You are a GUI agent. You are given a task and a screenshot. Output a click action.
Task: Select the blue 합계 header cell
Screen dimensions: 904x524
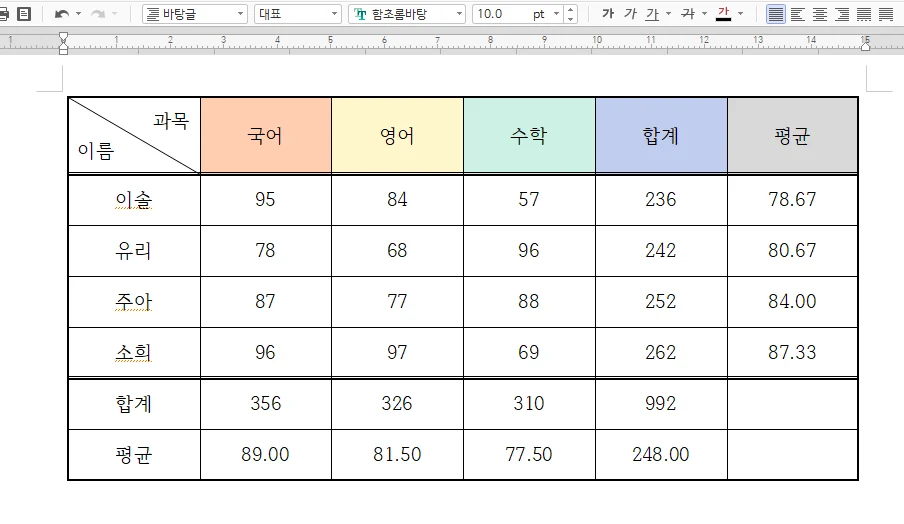(661, 135)
